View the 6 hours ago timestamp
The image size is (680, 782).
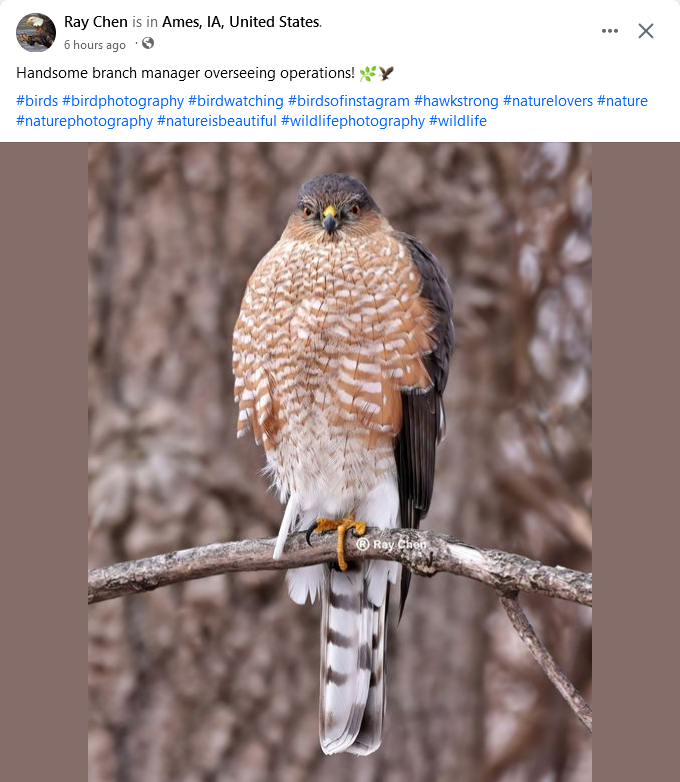(x=95, y=45)
